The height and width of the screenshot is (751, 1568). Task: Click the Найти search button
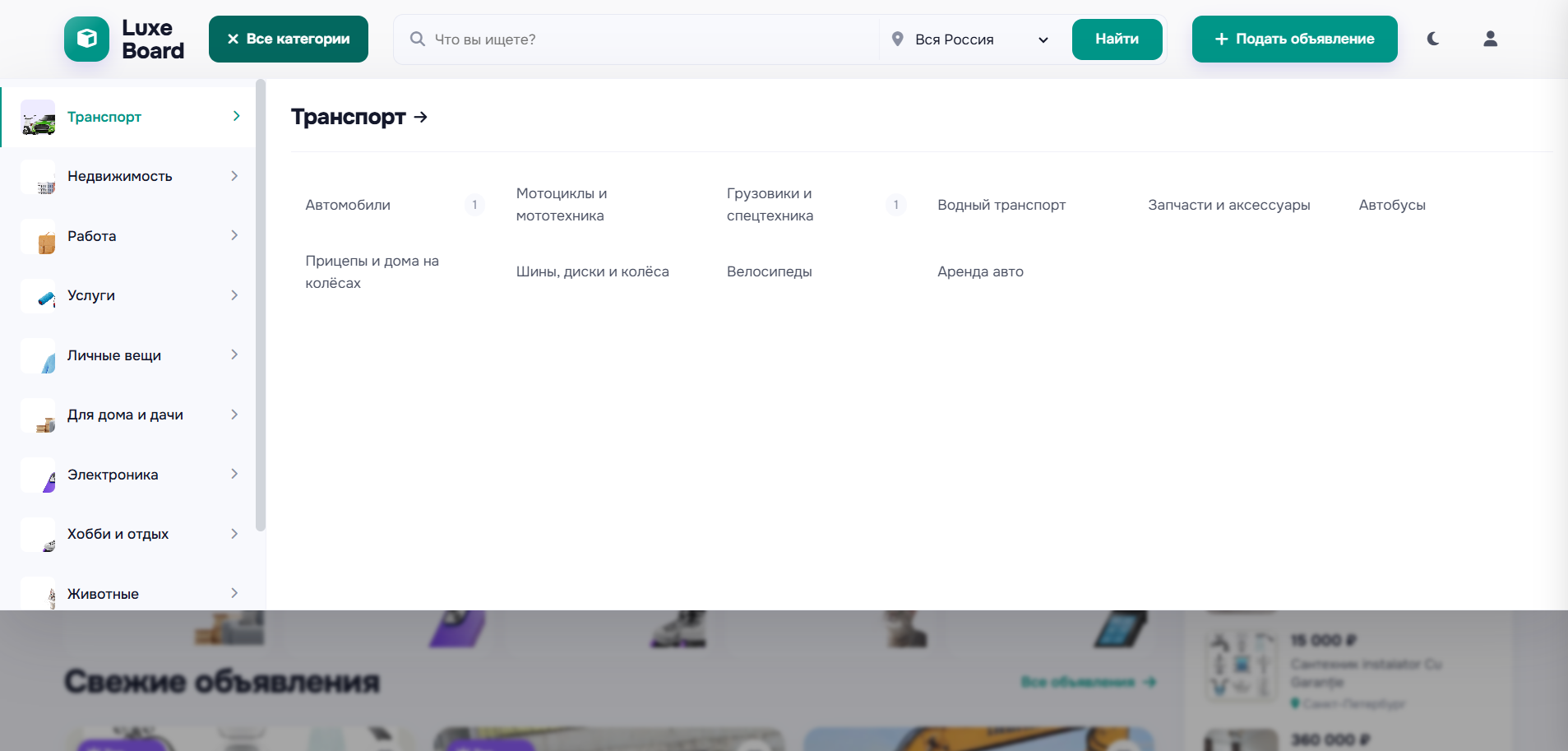point(1117,39)
